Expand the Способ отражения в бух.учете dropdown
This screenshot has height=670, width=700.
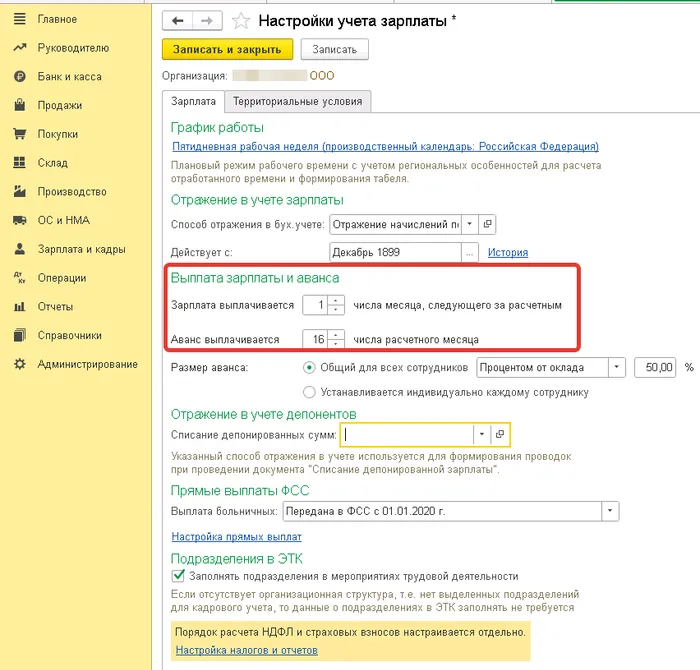(470, 224)
